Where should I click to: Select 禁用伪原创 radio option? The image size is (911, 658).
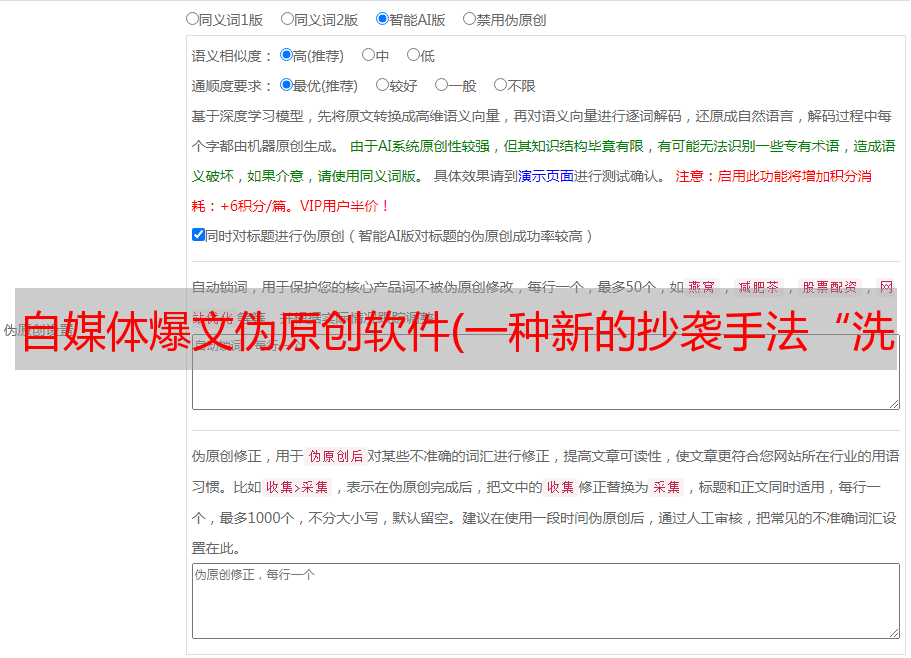coord(469,19)
